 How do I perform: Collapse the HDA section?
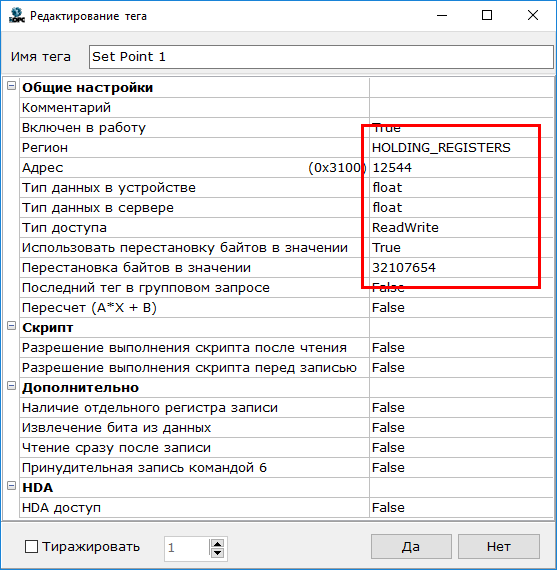(x=11, y=486)
